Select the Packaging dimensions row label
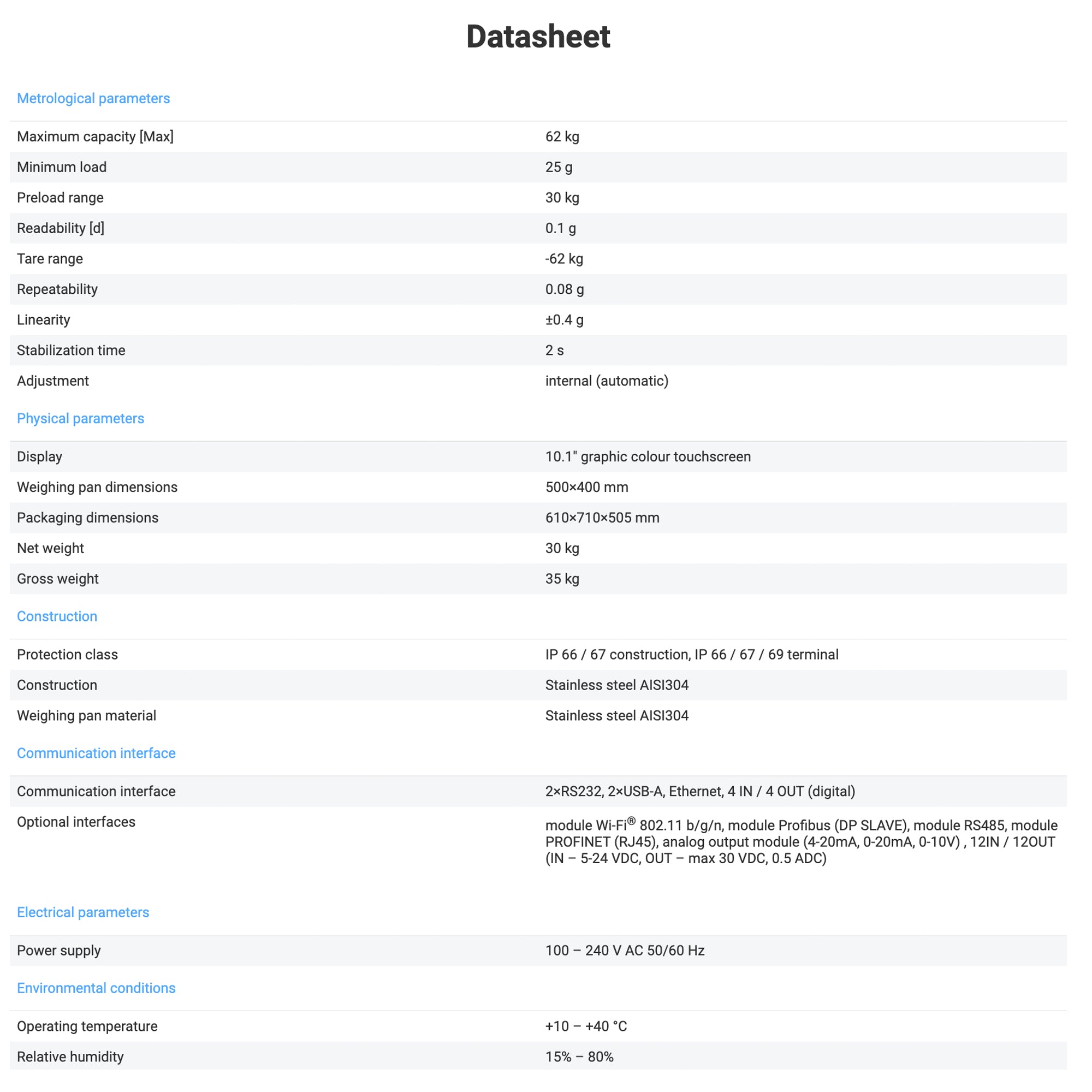Image resolution: width=1092 pixels, height=1092 pixels. pos(87,518)
